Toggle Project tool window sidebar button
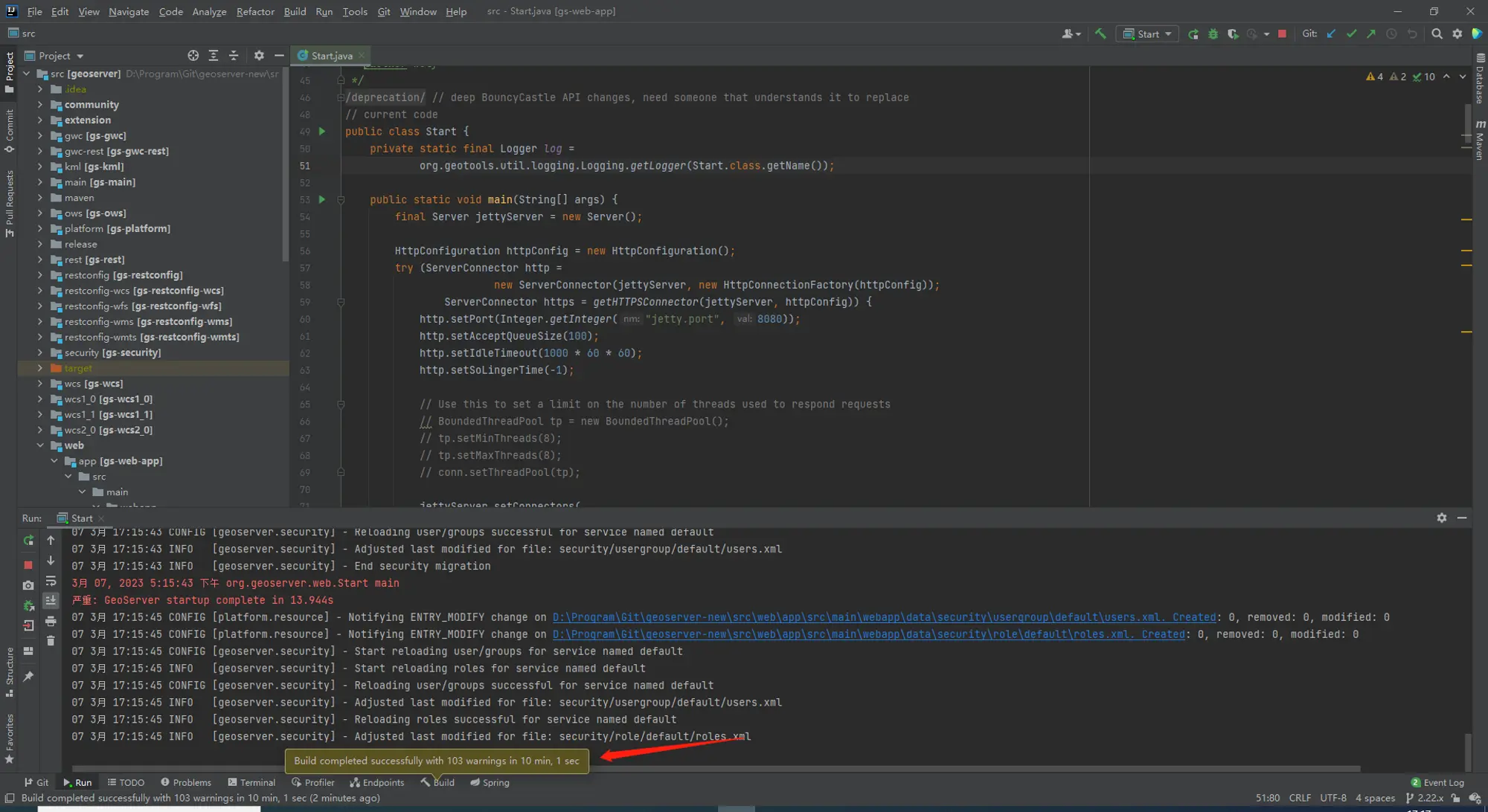The height and width of the screenshot is (812, 1488). (x=9, y=72)
